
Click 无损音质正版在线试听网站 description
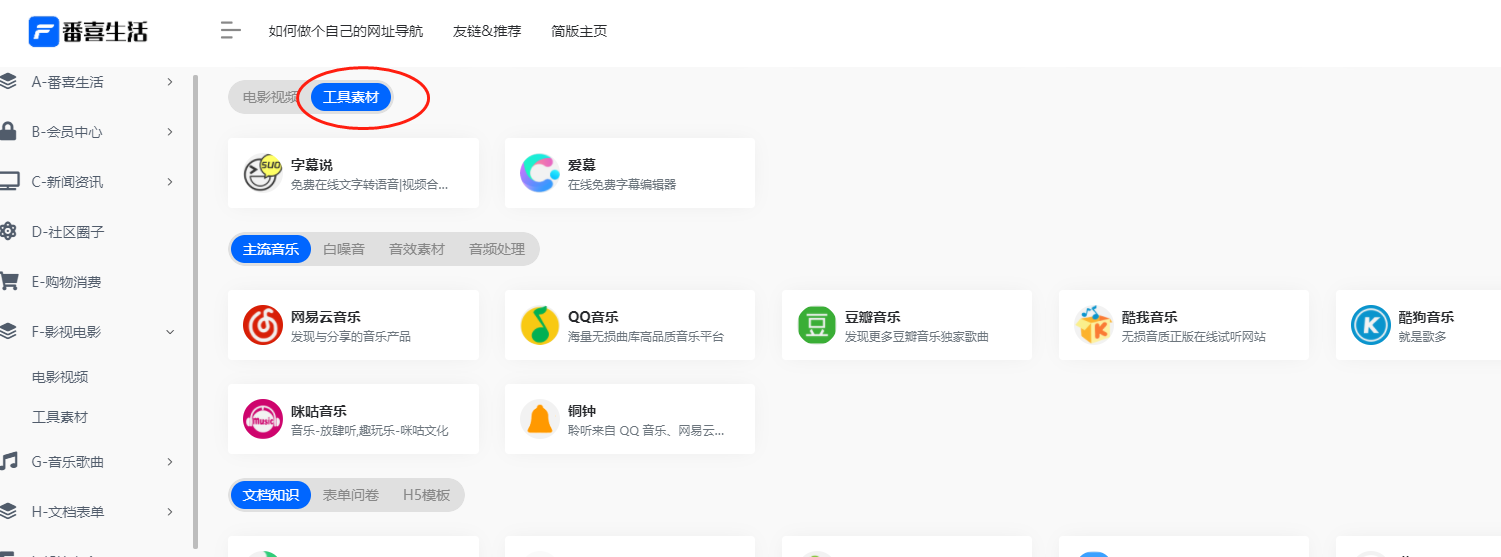point(1194,336)
